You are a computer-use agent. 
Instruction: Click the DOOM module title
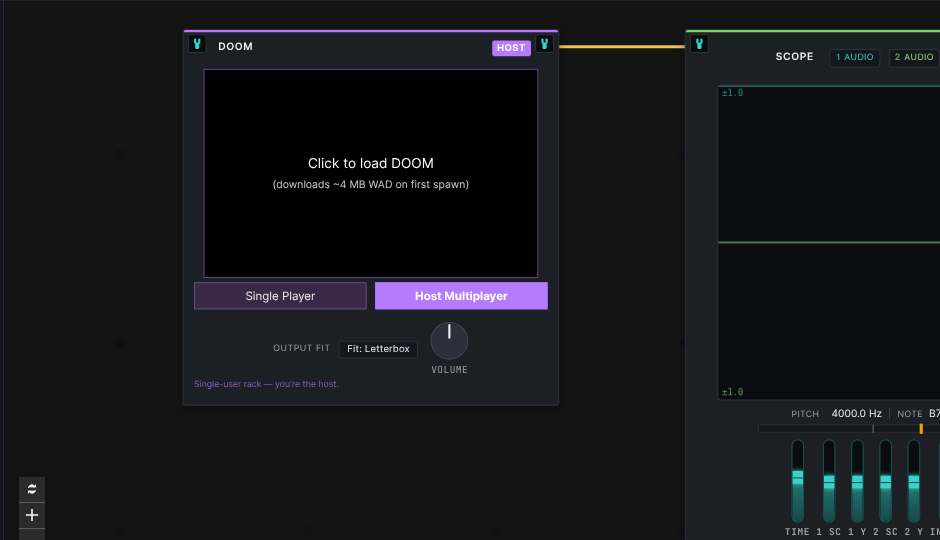click(x=235, y=47)
